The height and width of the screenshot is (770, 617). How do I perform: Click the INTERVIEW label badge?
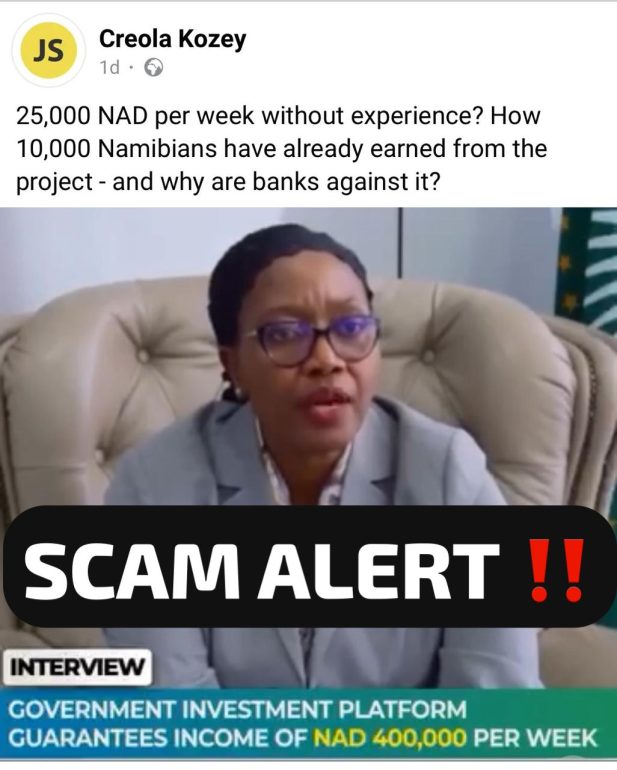(77, 667)
